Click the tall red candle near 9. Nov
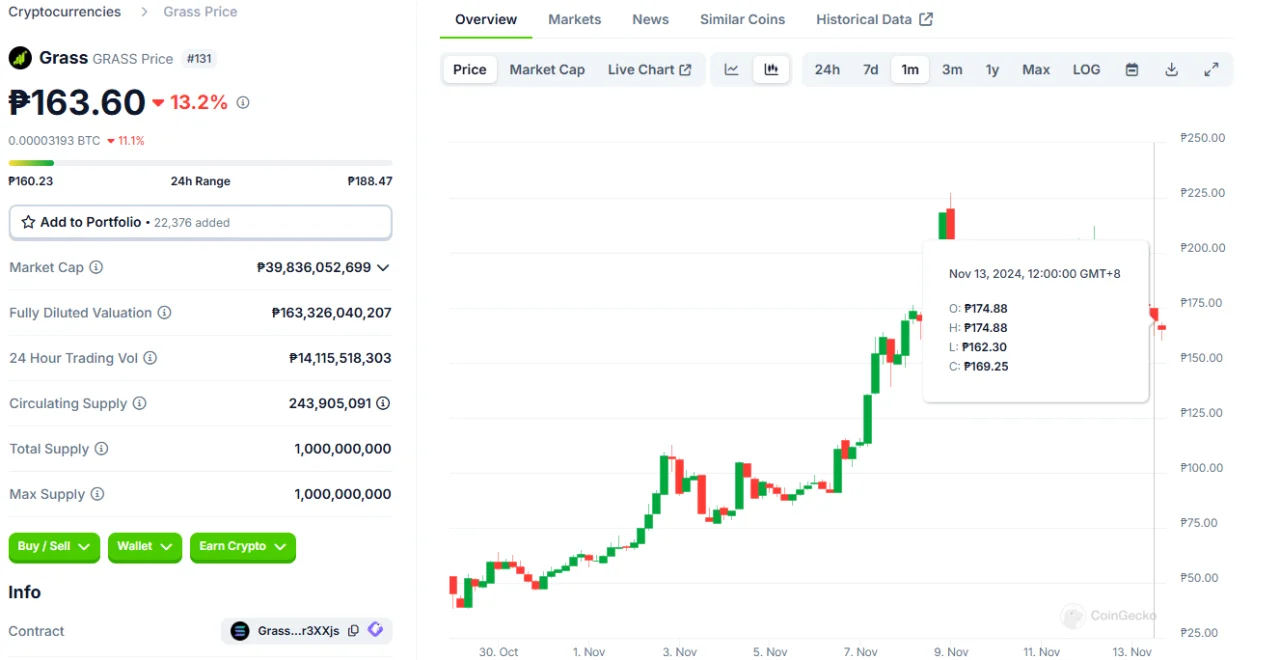The width and height of the screenshot is (1280, 660). click(950, 224)
